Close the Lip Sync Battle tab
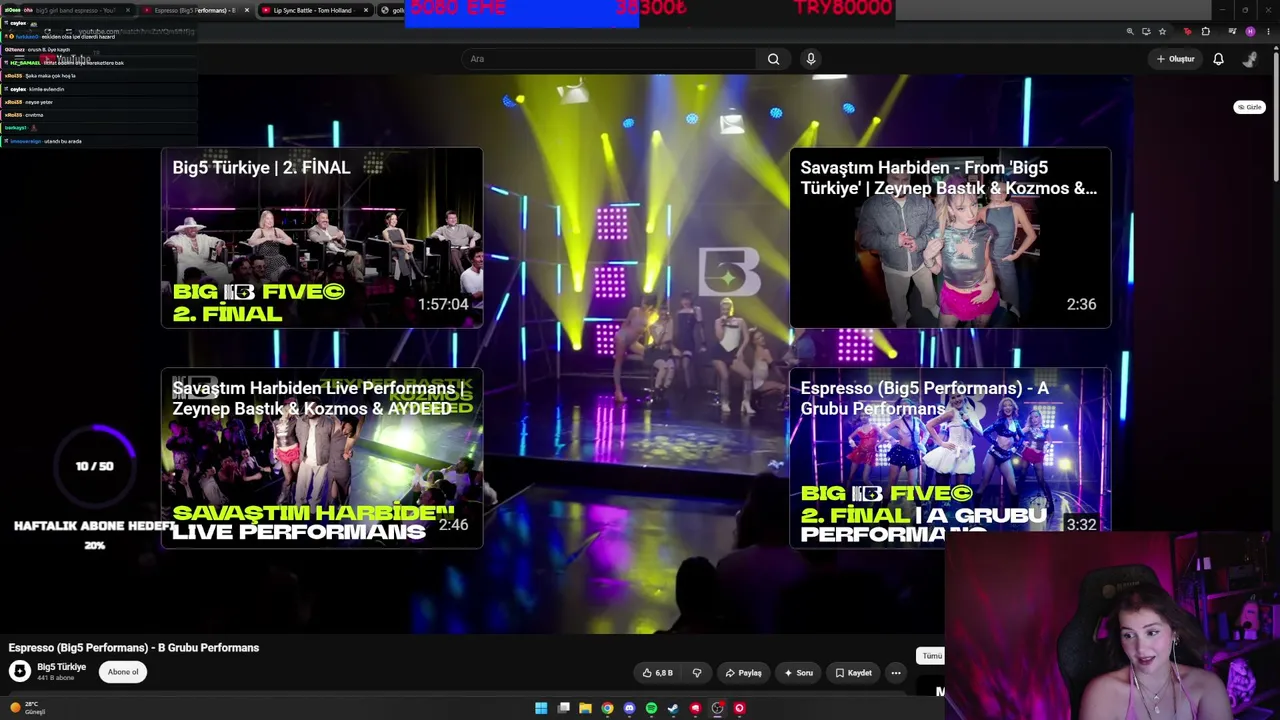This screenshot has width=1280, height=720. point(366,10)
